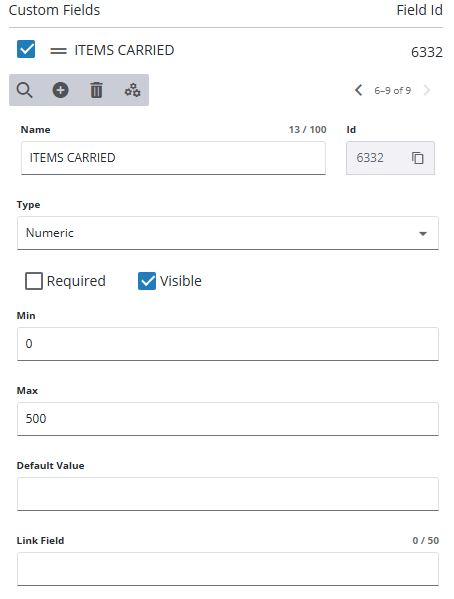Add a new custom field with plus icon
This screenshot has width=454, height=599.
(x=60, y=91)
